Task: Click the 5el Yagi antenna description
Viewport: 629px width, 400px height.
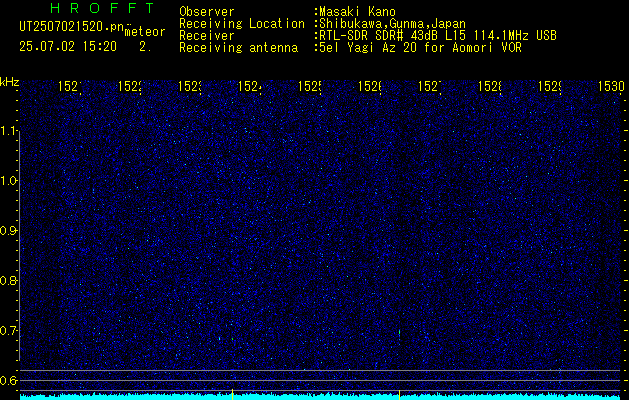Action: pos(420,48)
